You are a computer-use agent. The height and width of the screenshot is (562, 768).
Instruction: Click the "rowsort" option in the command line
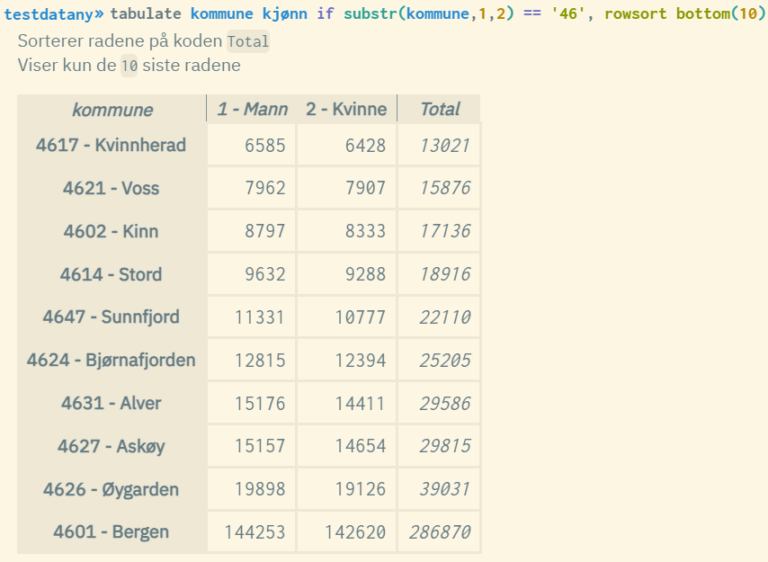click(x=637, y=15)
